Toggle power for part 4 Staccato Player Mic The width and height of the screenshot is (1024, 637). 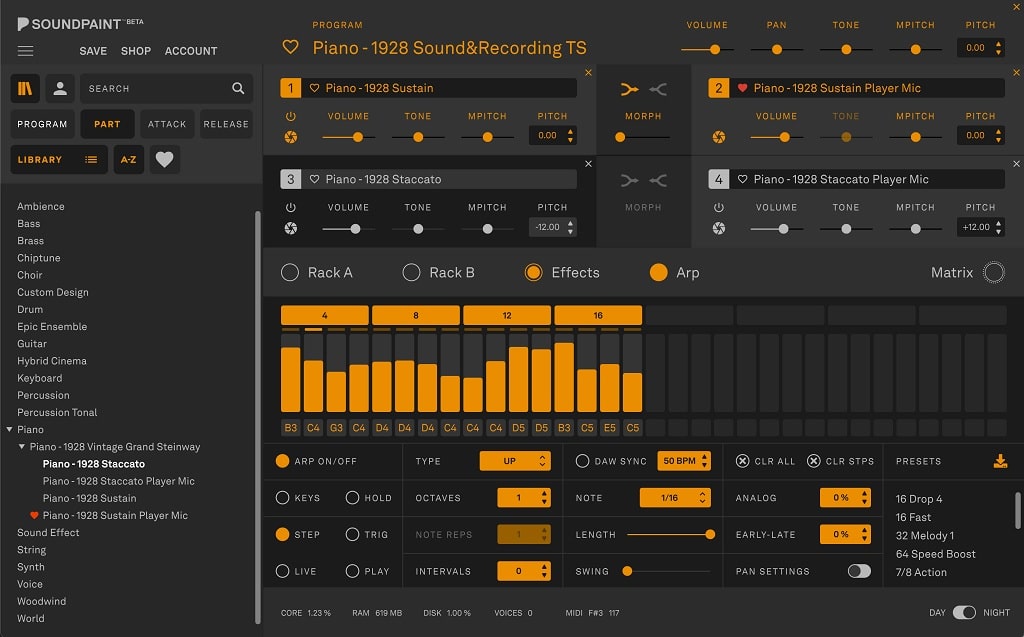pyautogui.click(x=719, y=207)
